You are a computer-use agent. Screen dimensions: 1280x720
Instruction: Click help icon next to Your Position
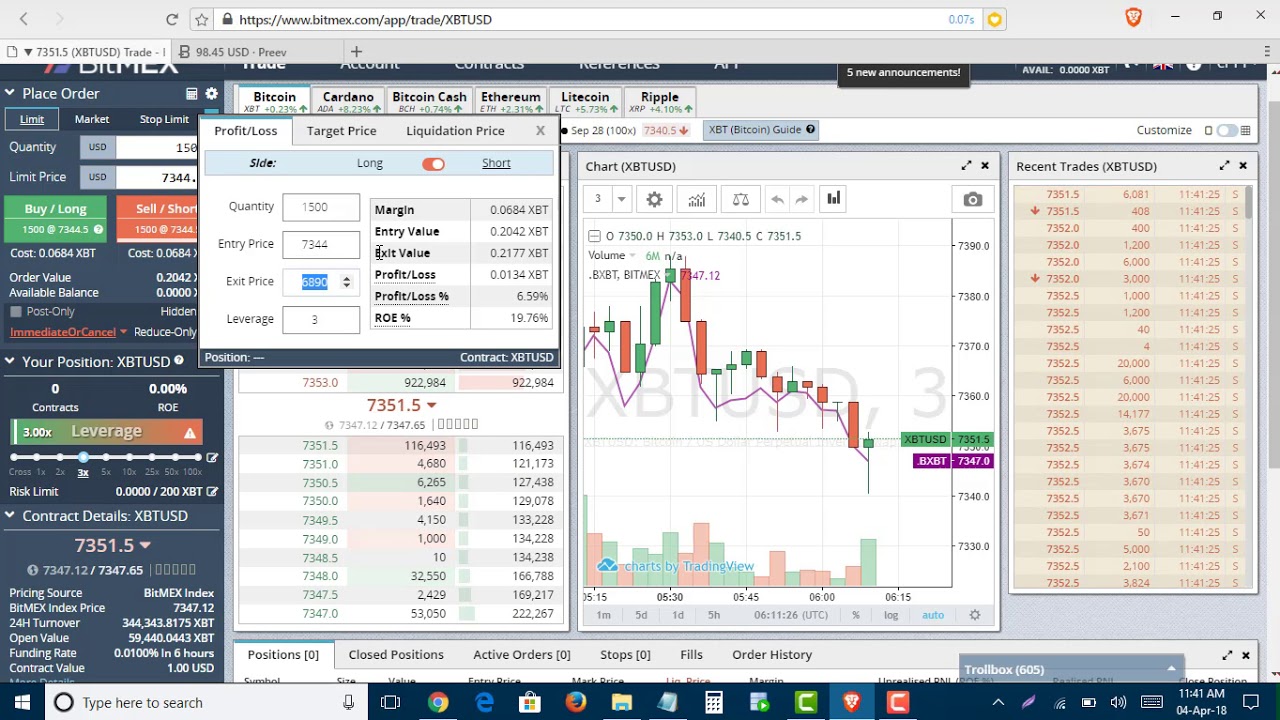pos(179,361)
